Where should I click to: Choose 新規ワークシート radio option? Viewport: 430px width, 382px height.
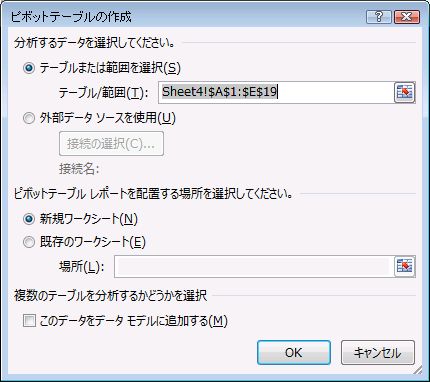(x=29, y=219)
